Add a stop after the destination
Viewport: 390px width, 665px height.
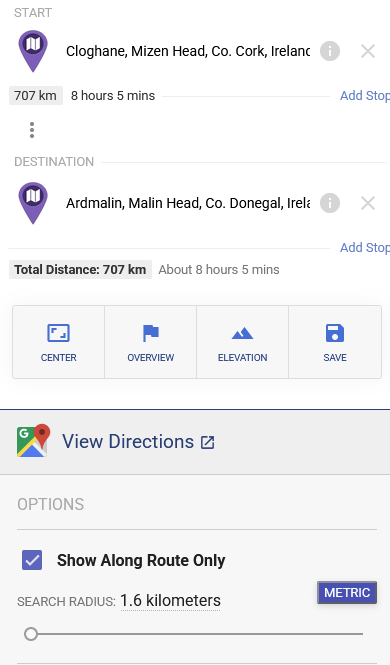click(365, 248)
